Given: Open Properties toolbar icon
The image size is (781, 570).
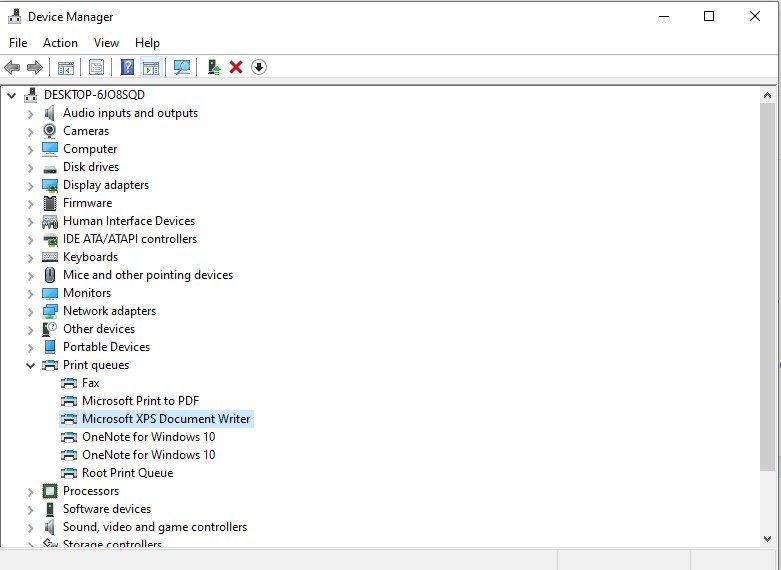Looking at the screenshot, I should 96,67.
